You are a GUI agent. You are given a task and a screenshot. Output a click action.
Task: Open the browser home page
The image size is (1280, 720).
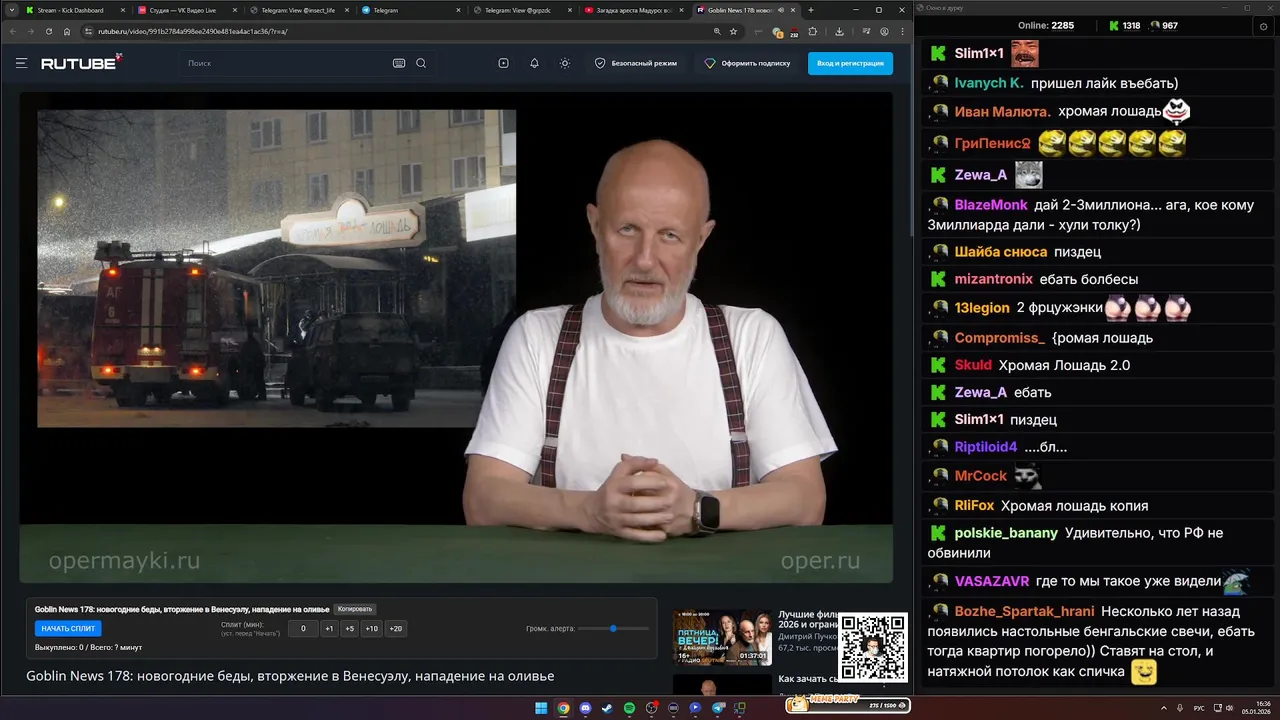point(67,31)
